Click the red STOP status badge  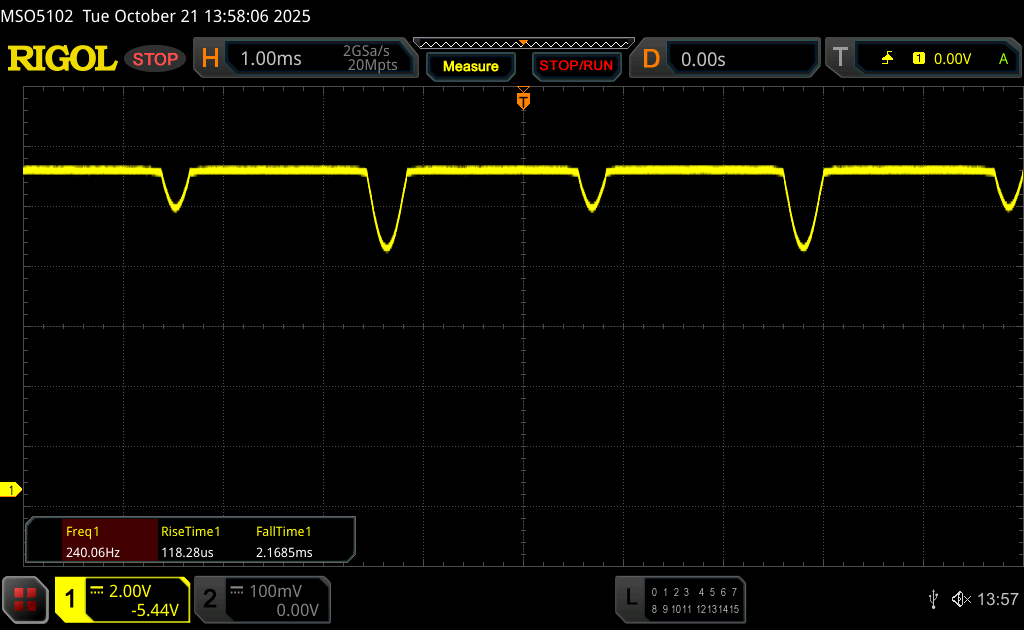pos(155,59)
